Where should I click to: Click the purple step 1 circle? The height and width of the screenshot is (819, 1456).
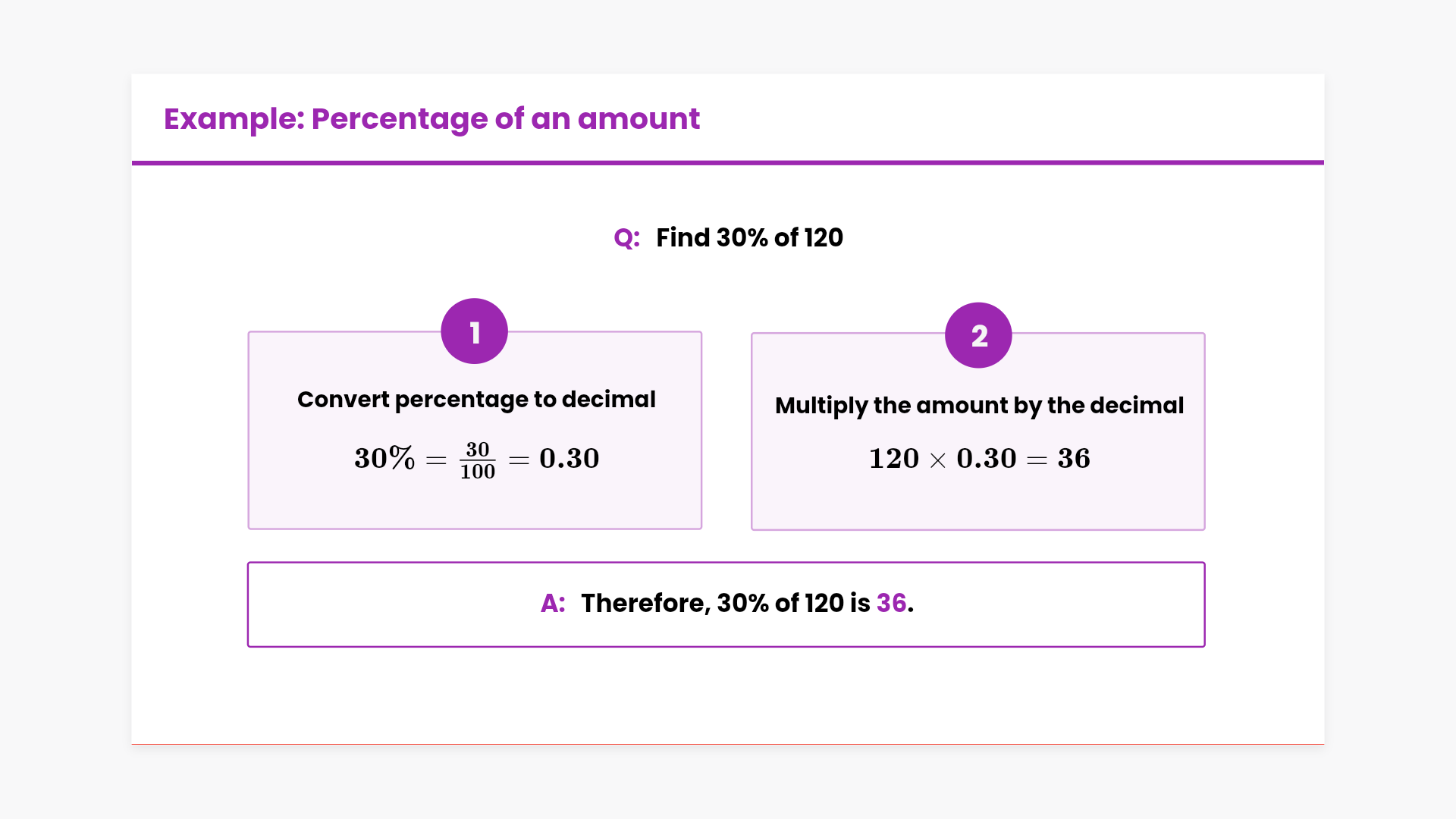[x=474, y=331]
